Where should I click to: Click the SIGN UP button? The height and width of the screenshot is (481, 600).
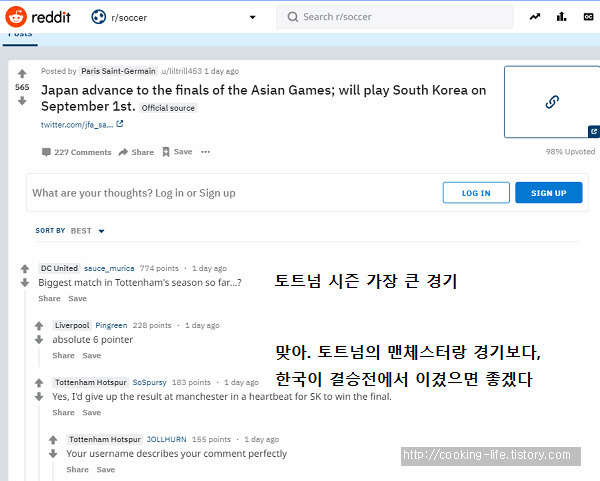click(x=549, y=192)
